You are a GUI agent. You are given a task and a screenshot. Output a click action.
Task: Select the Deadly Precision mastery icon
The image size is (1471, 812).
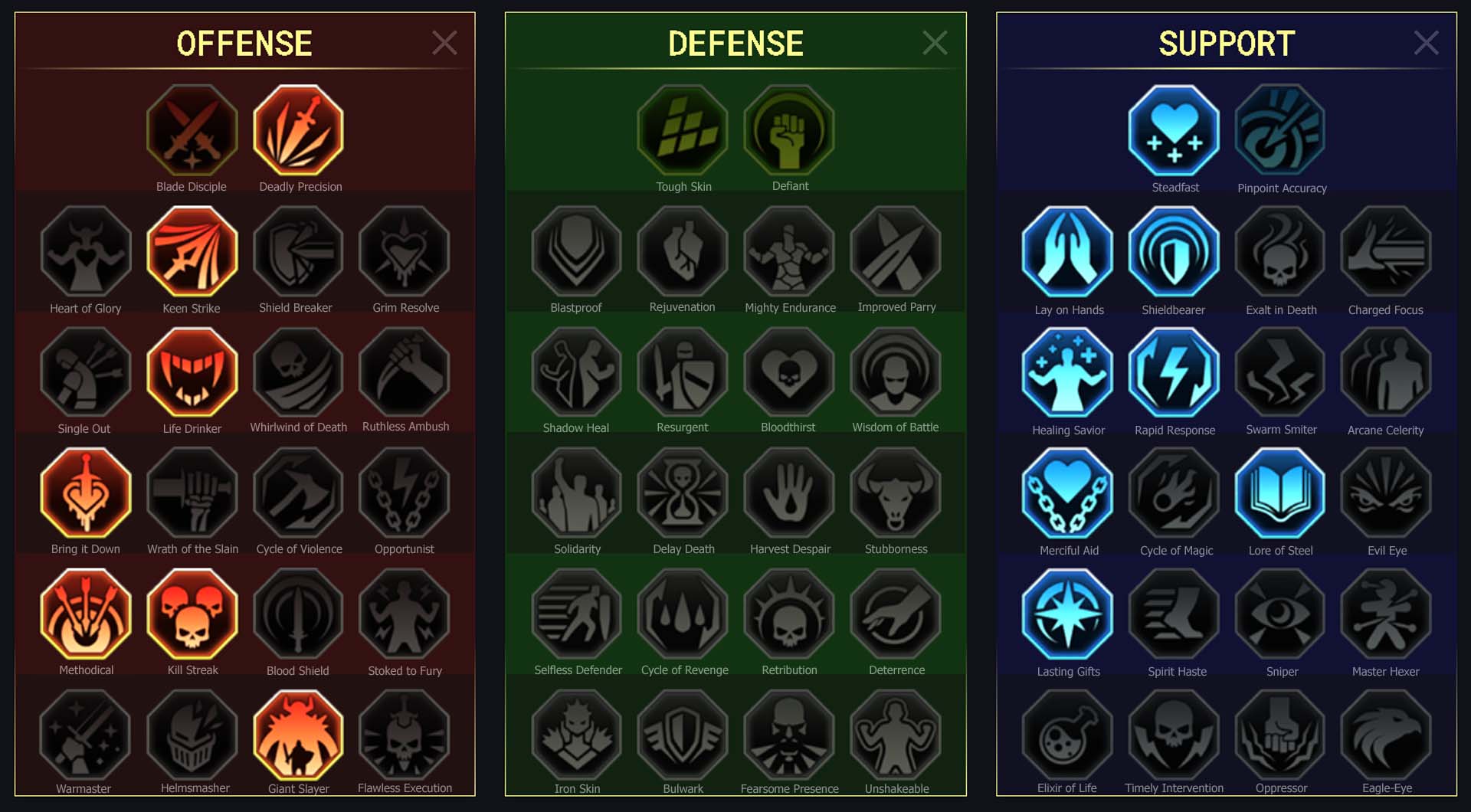298,130
